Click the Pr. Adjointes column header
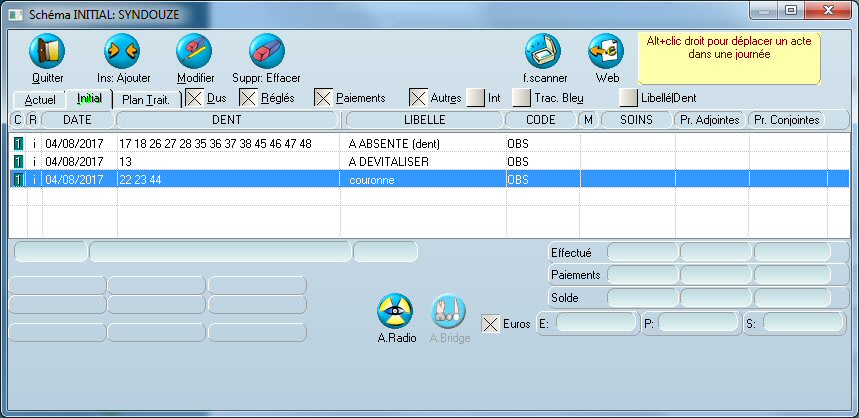 point(710,120)
